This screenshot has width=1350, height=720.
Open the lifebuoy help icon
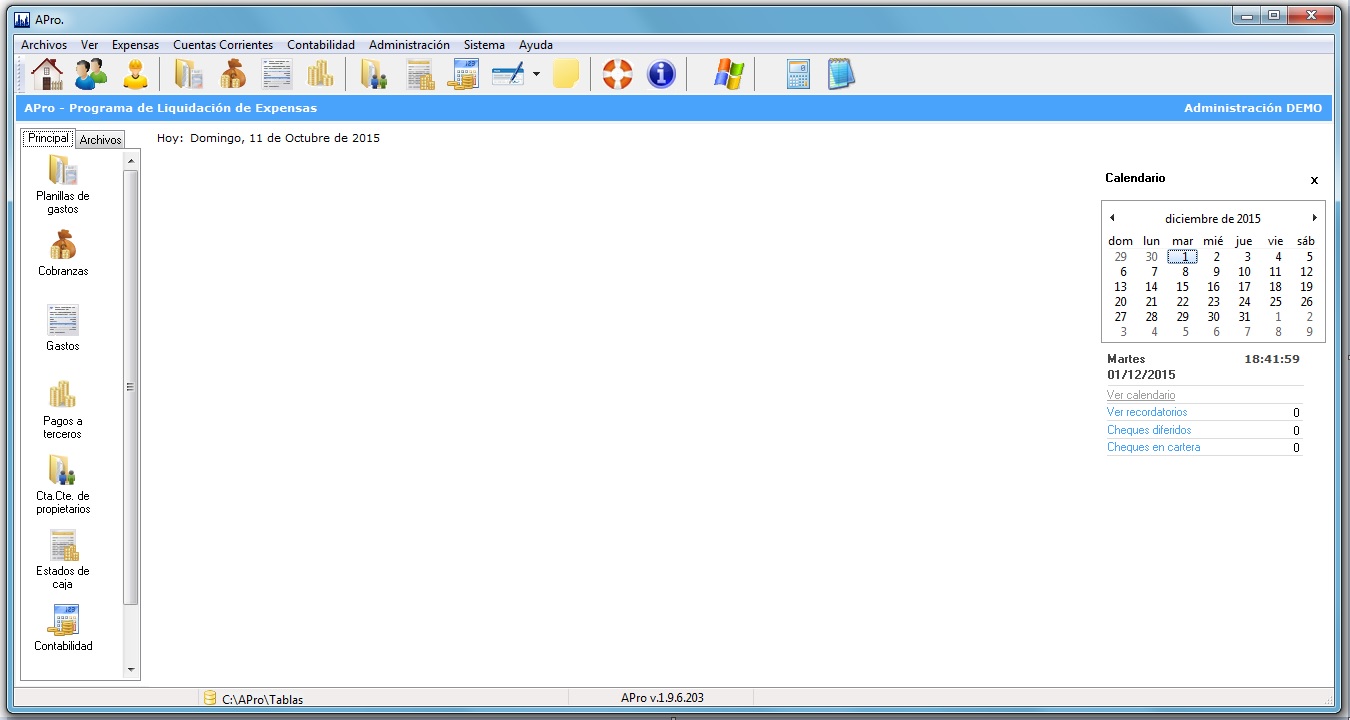point(618,74)
